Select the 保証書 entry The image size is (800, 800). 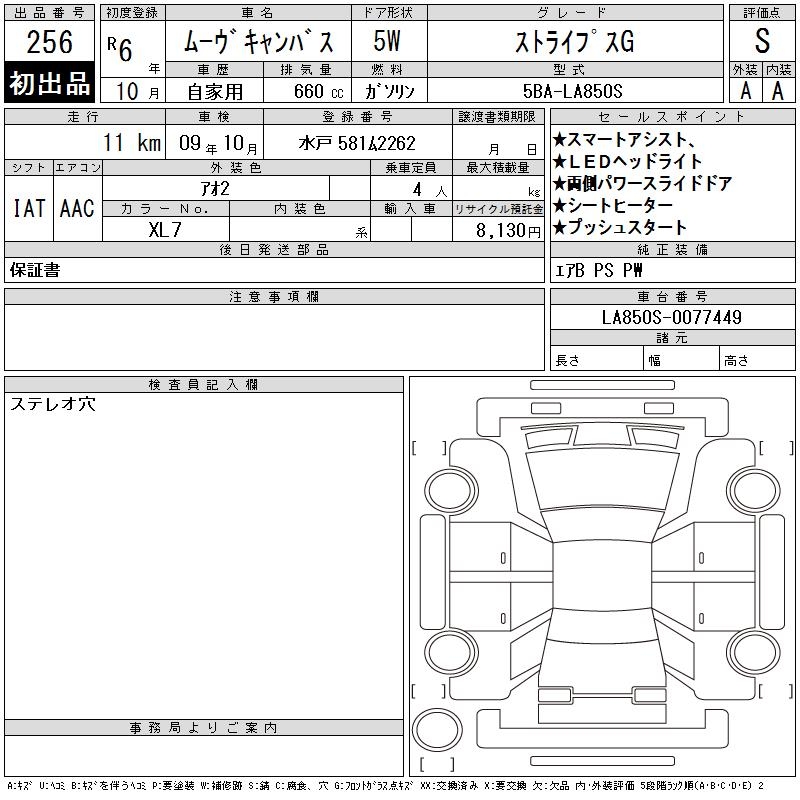tap(35, 270)
